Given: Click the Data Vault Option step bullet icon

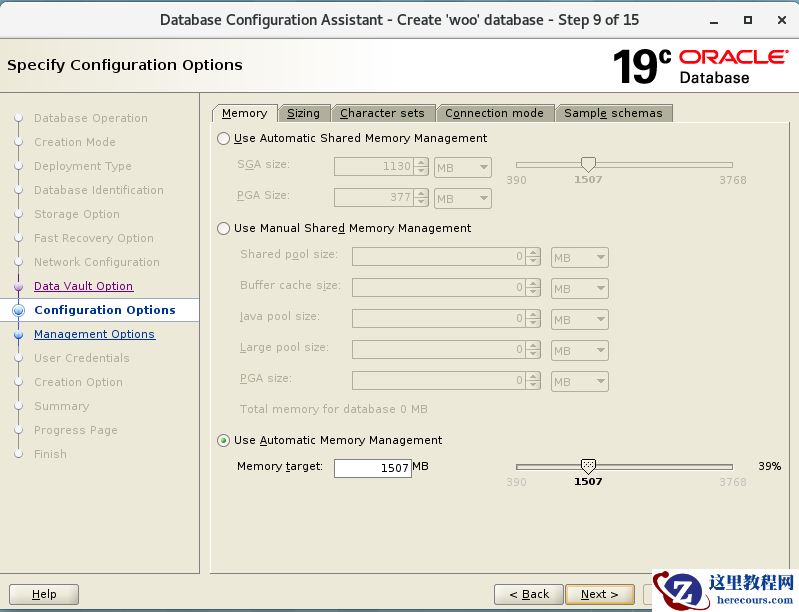Looking at the screenshot, I should point(18,286).
